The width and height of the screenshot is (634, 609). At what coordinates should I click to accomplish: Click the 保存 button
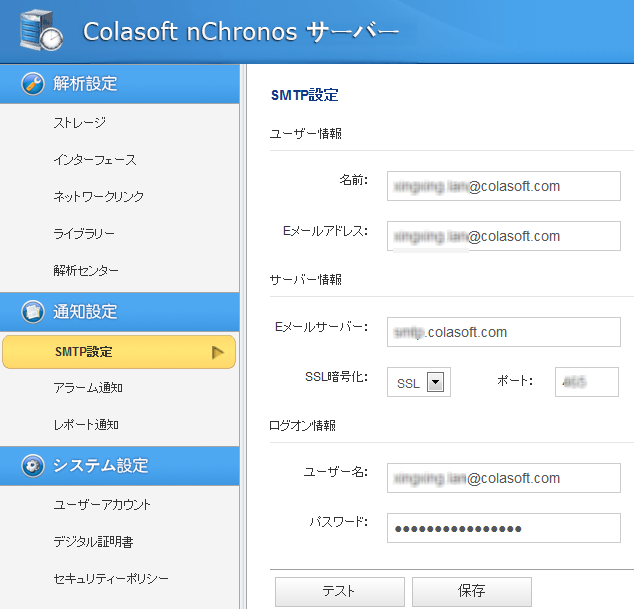471,591
